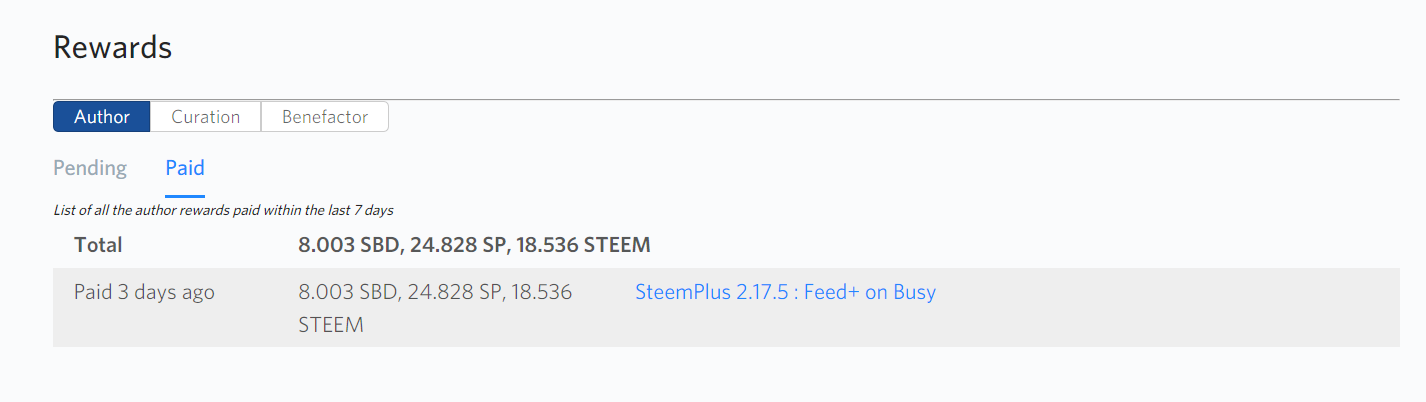This screenshot has width=1426, height=402.
Task: Click the rewards list description text
Action: click(223, 211)
